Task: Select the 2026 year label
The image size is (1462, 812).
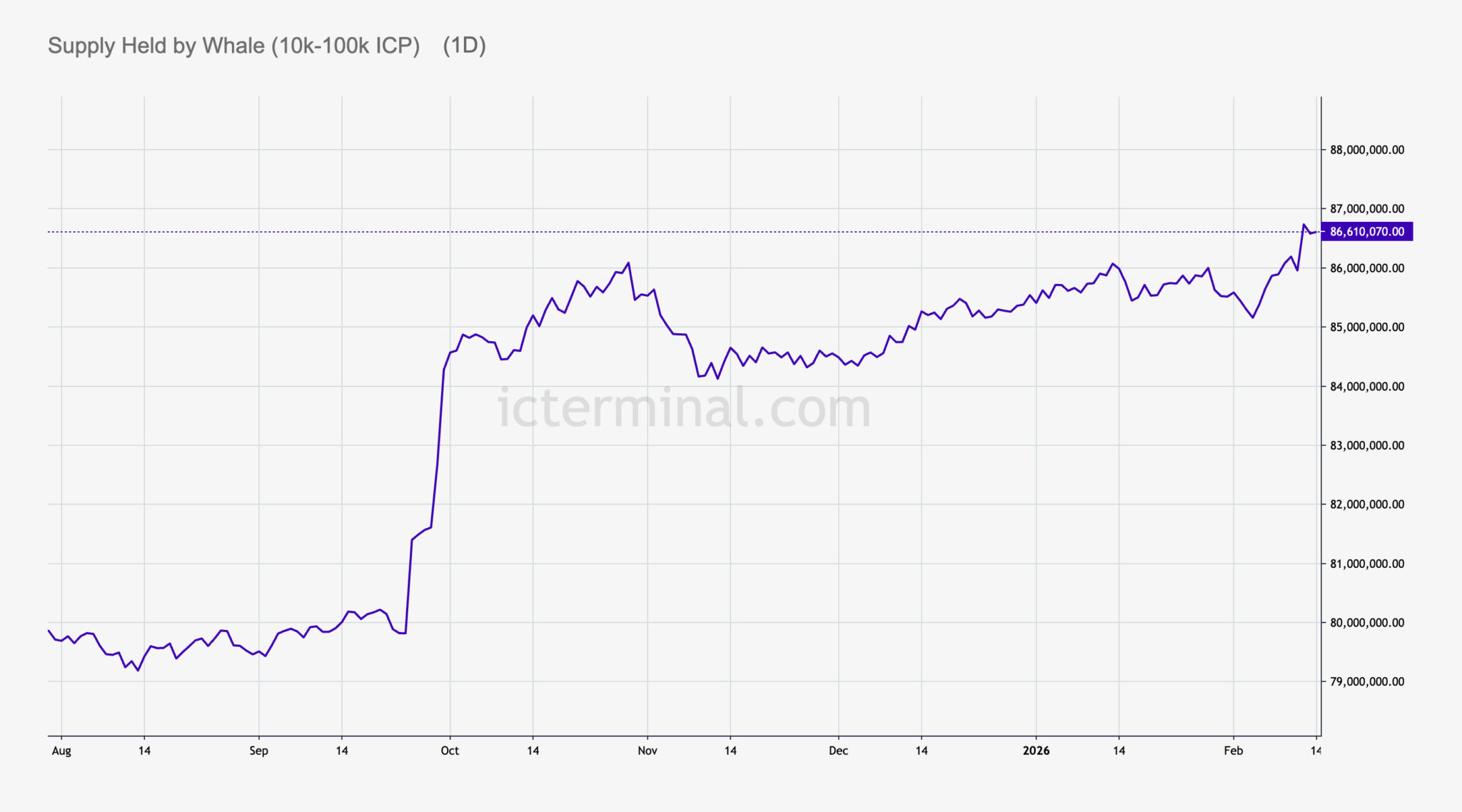Action: click(x=1036, y=751)
